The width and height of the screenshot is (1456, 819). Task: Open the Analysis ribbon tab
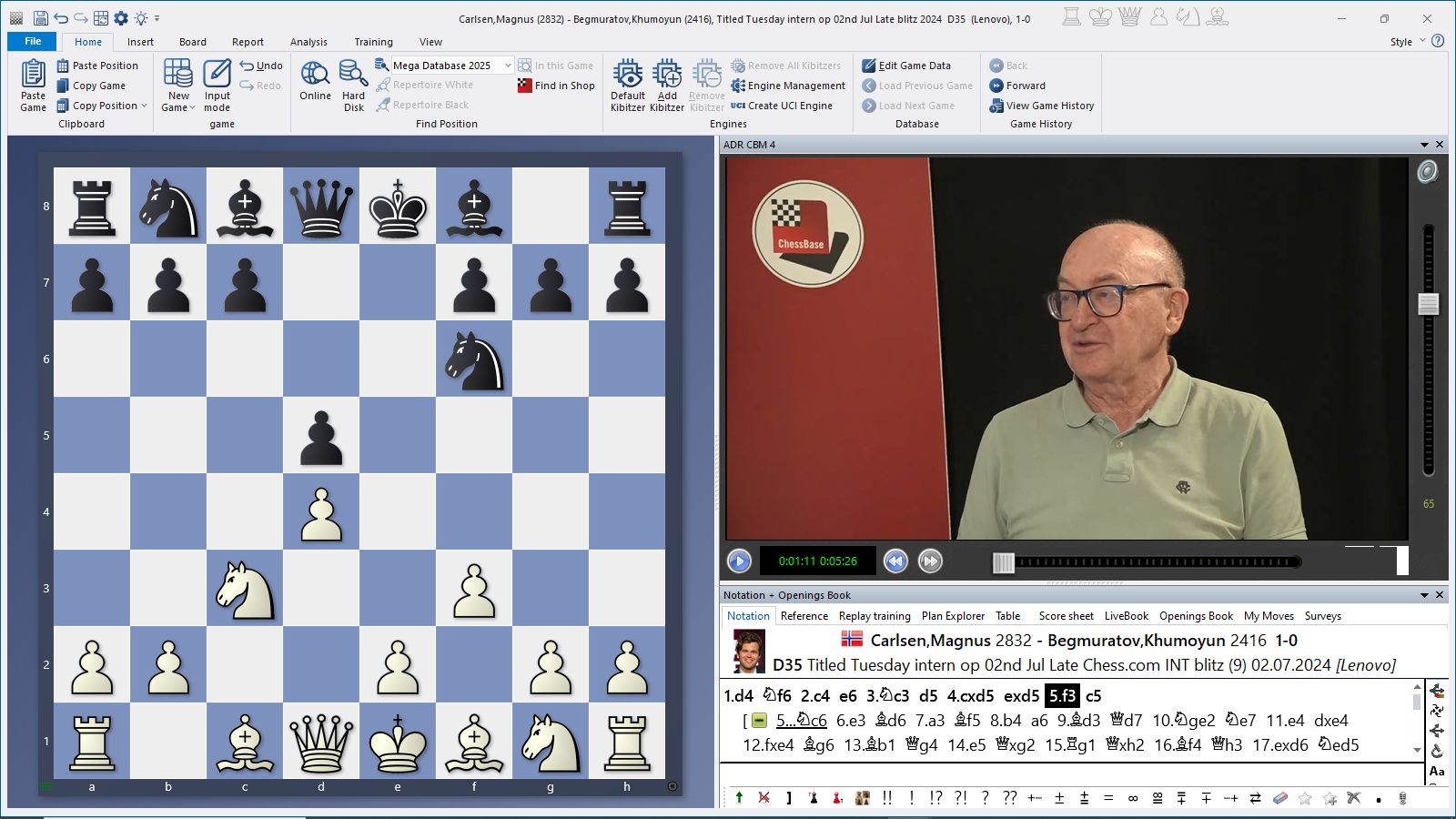(308, 42)
